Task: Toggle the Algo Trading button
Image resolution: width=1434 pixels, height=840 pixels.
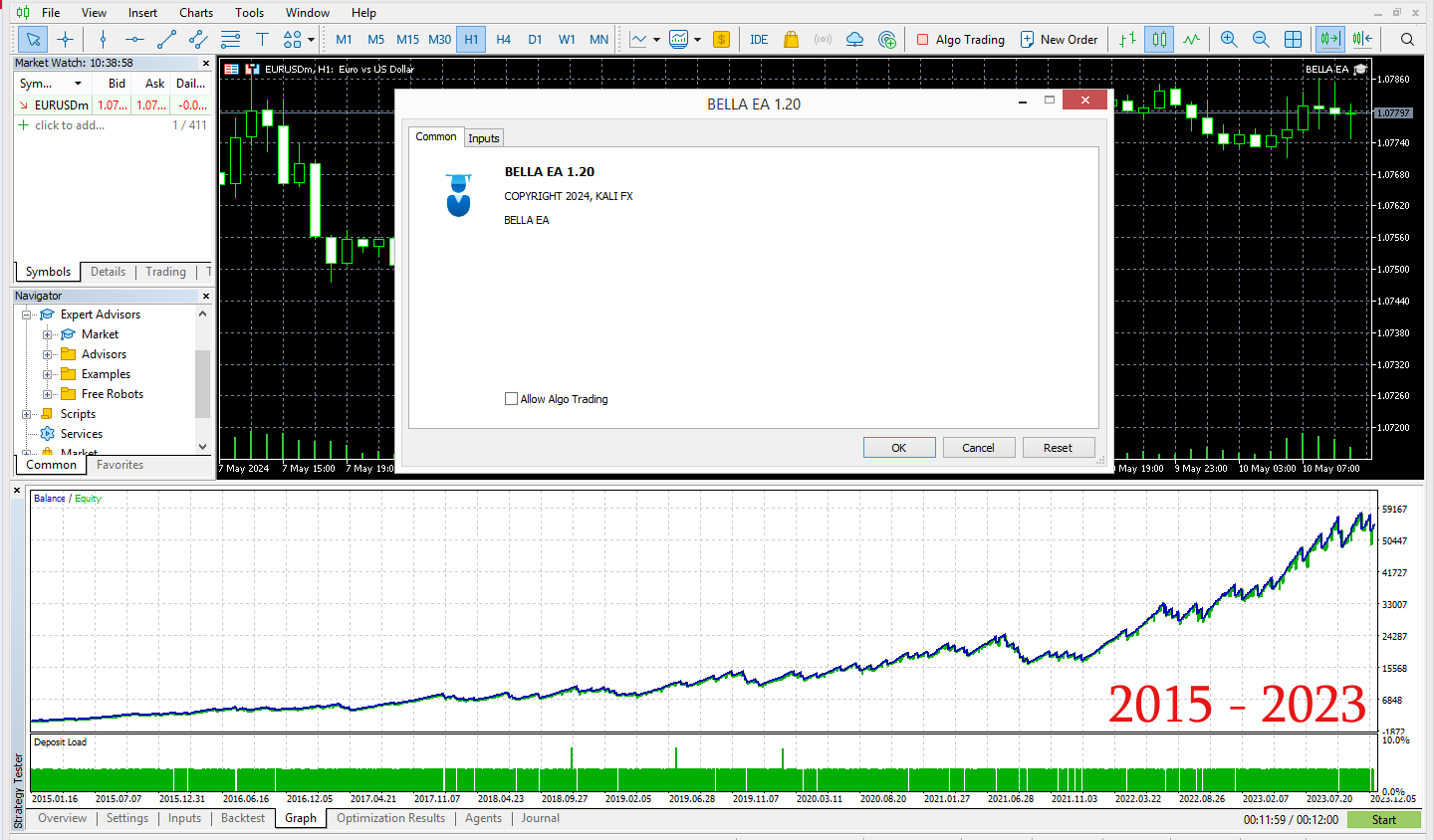Action: click(x=961, y=40)
